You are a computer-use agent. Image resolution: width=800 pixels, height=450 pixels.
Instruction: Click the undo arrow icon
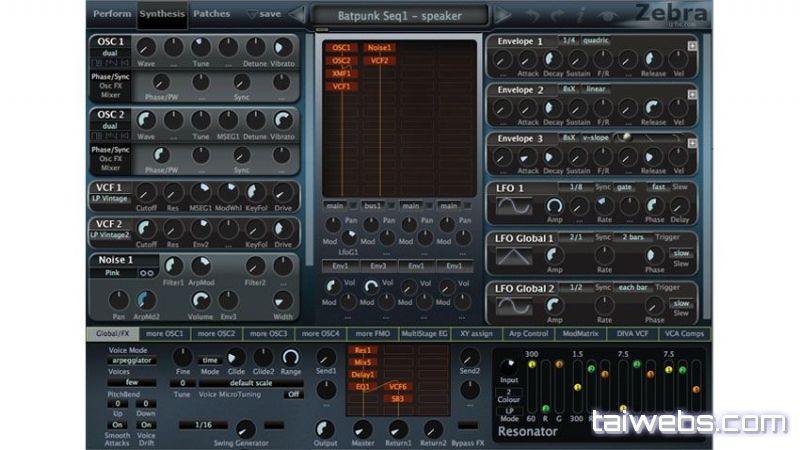pos(532,15)
